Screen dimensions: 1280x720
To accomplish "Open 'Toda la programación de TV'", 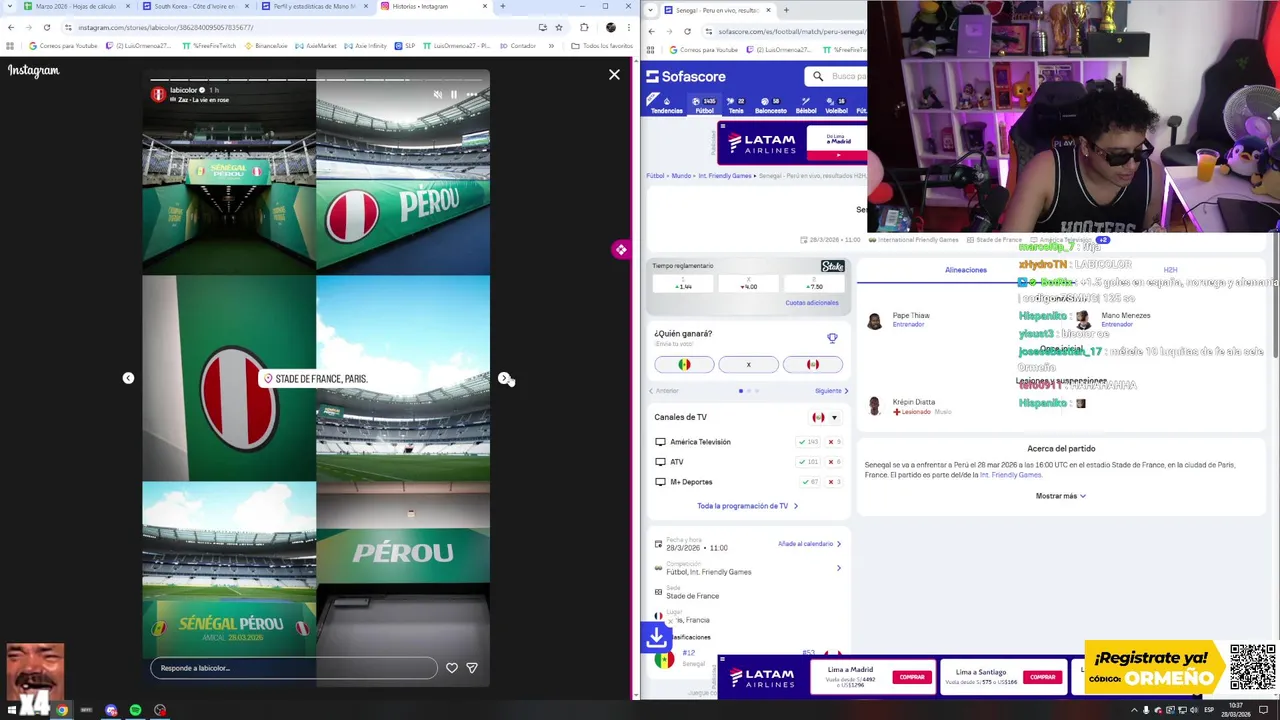I will pos(747,506).
